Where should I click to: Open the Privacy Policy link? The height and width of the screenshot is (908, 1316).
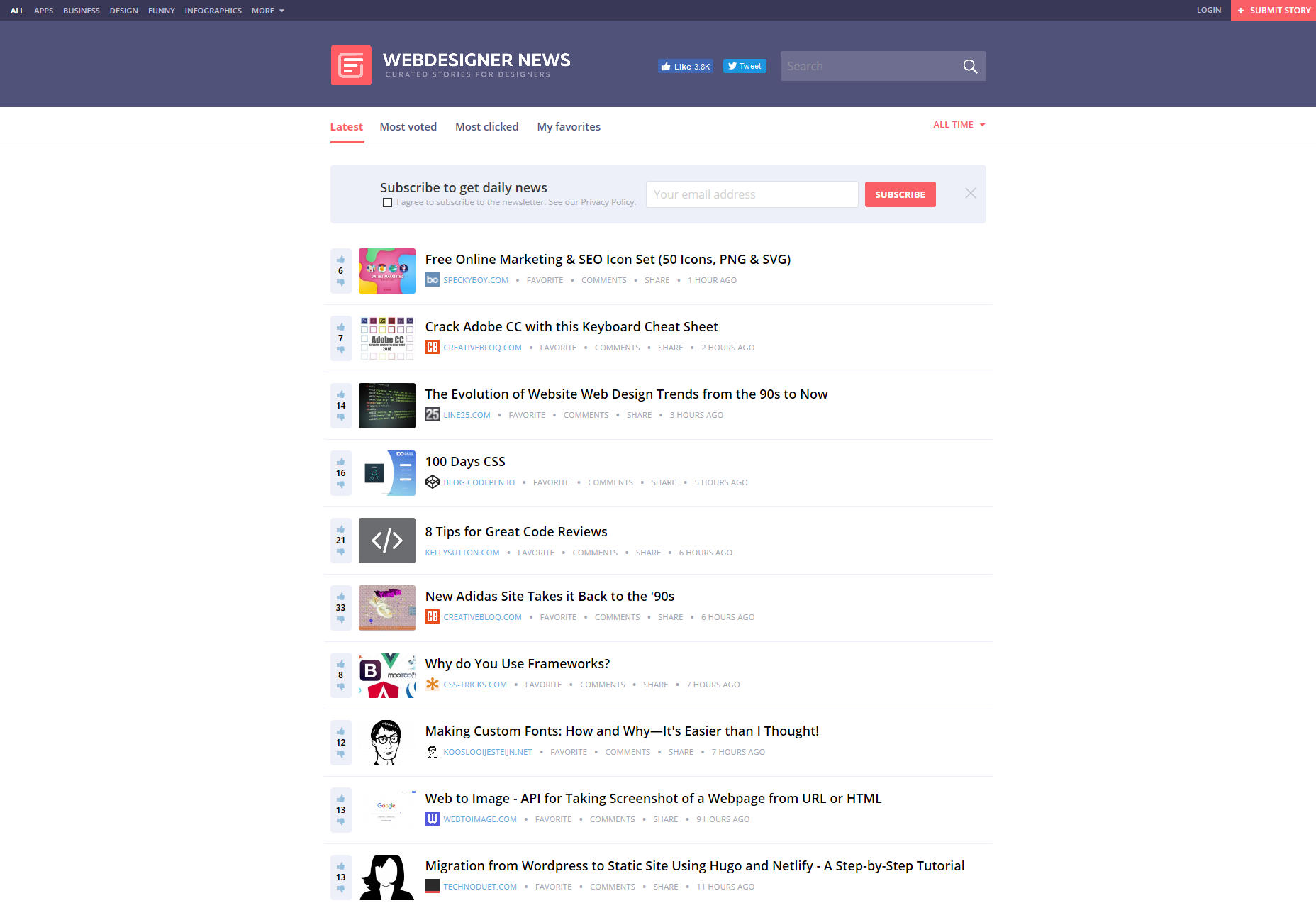[x=607, y=203]
